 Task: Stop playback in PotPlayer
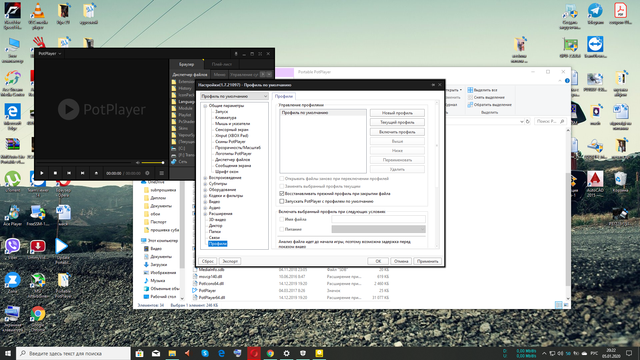(x=56, y=173)
